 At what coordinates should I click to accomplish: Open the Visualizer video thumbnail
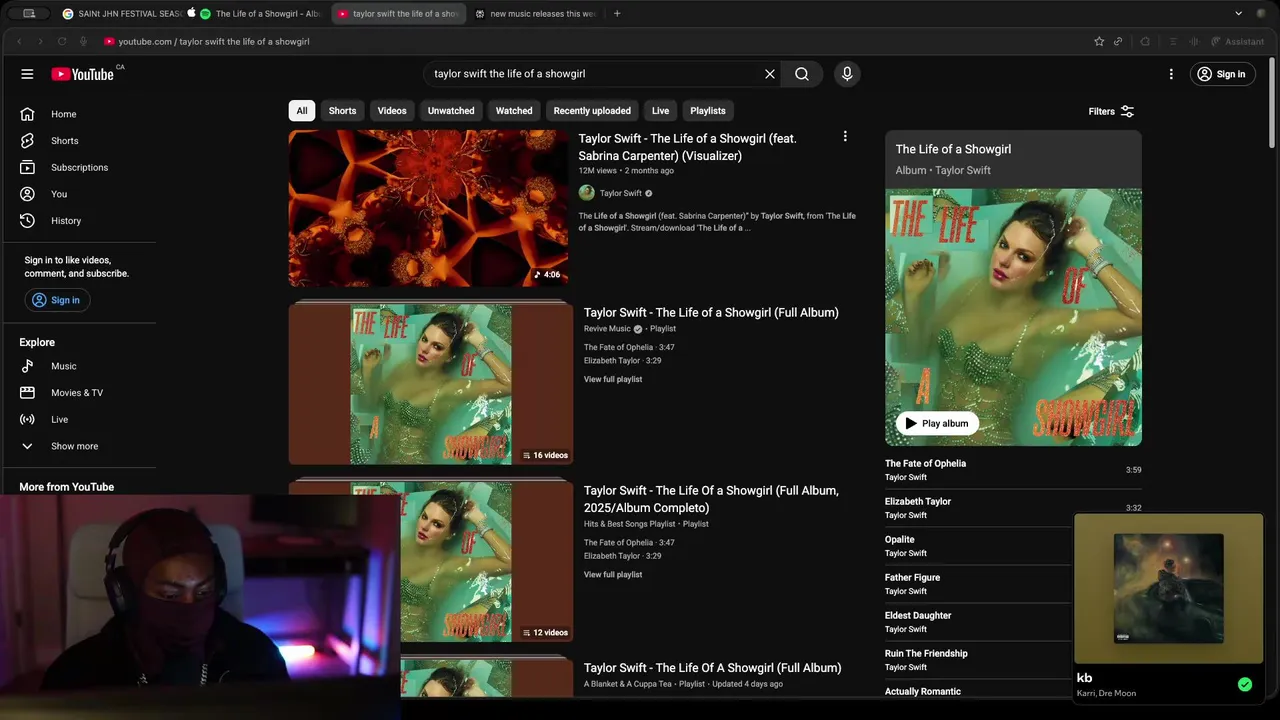(x=428, y=208)
